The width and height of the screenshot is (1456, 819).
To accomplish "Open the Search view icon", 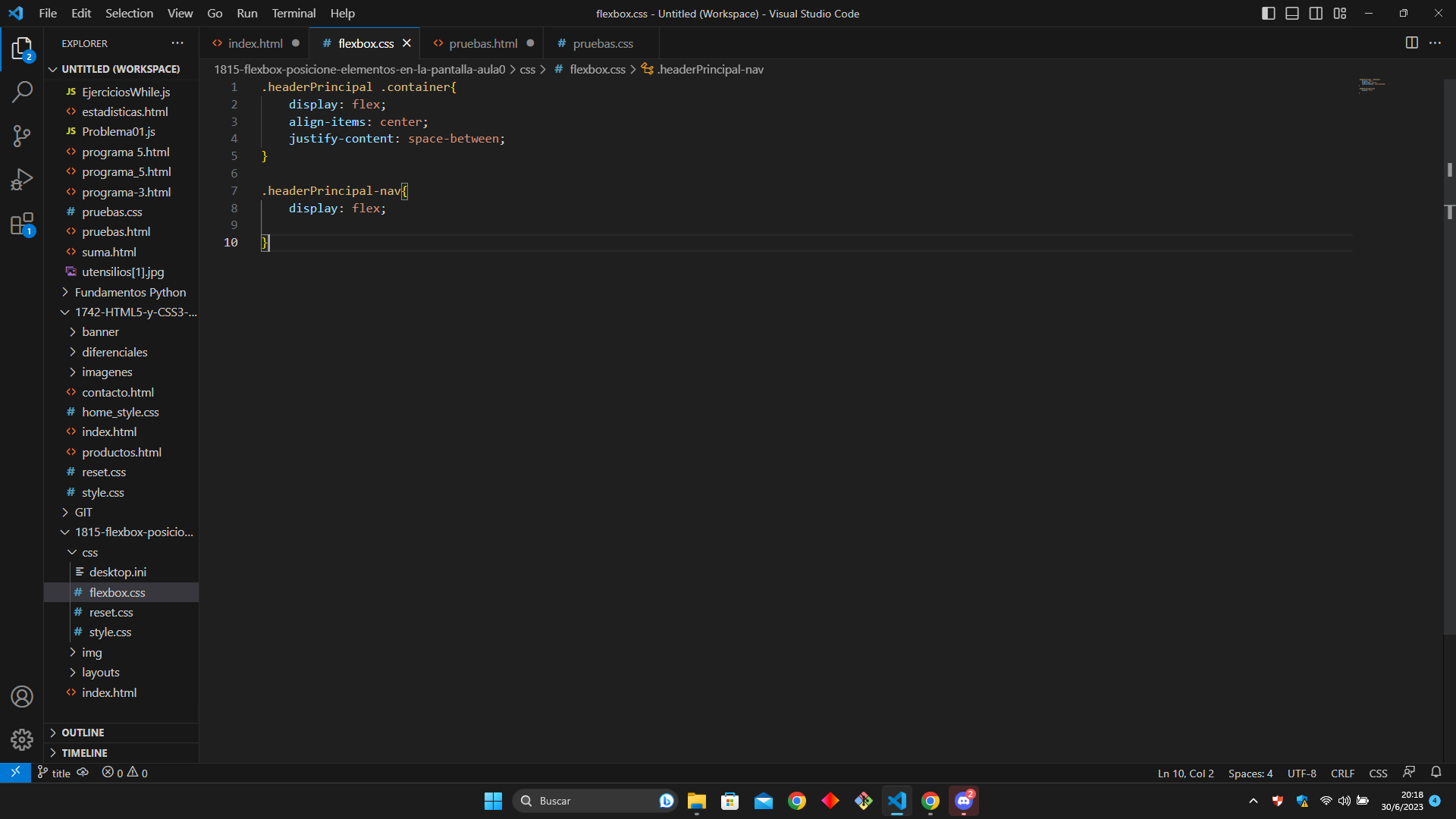I will (x=22, y=93).
